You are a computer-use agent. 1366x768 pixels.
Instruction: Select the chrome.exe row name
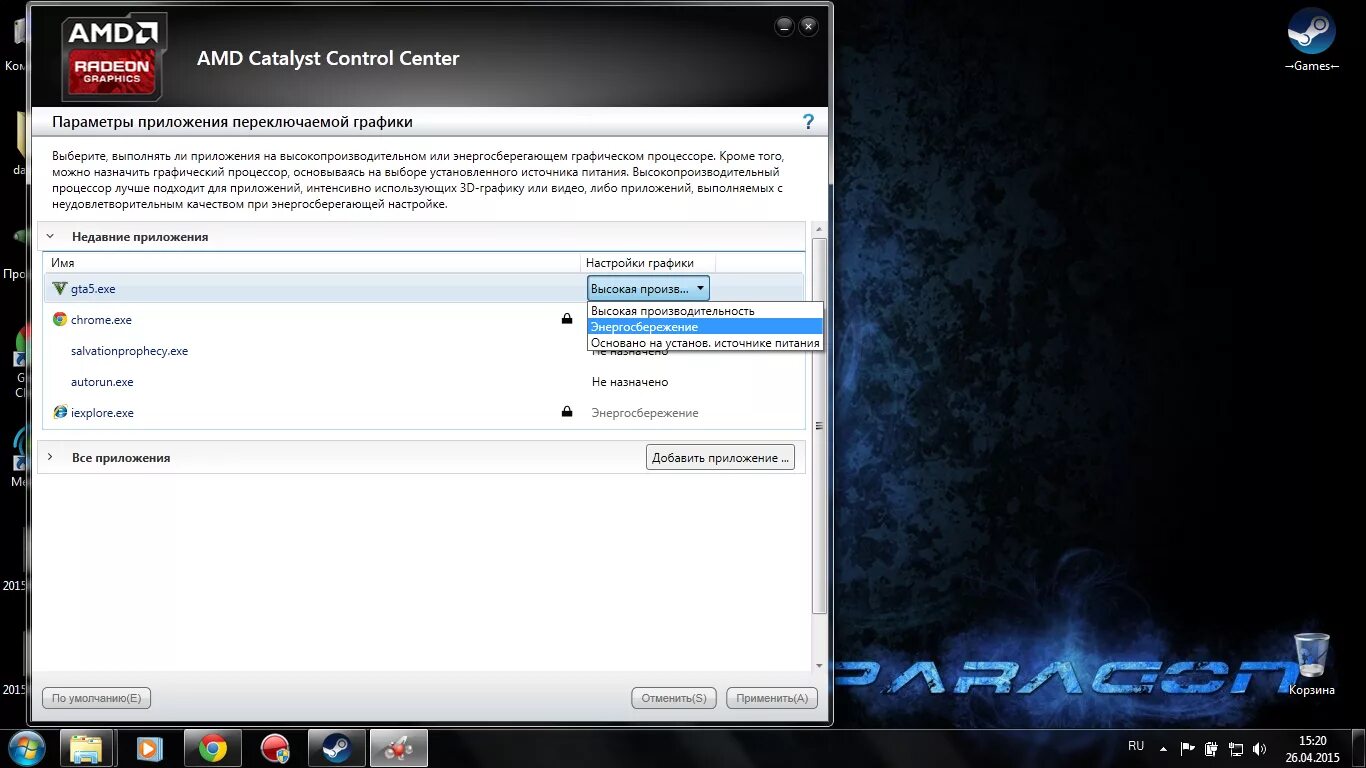coord(101,320)
